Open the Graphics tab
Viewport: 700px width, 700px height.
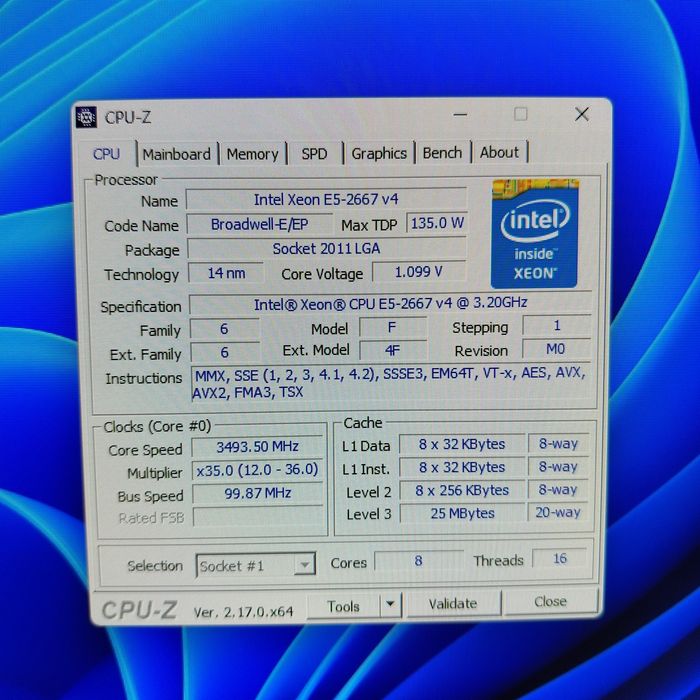click(379, 153)
